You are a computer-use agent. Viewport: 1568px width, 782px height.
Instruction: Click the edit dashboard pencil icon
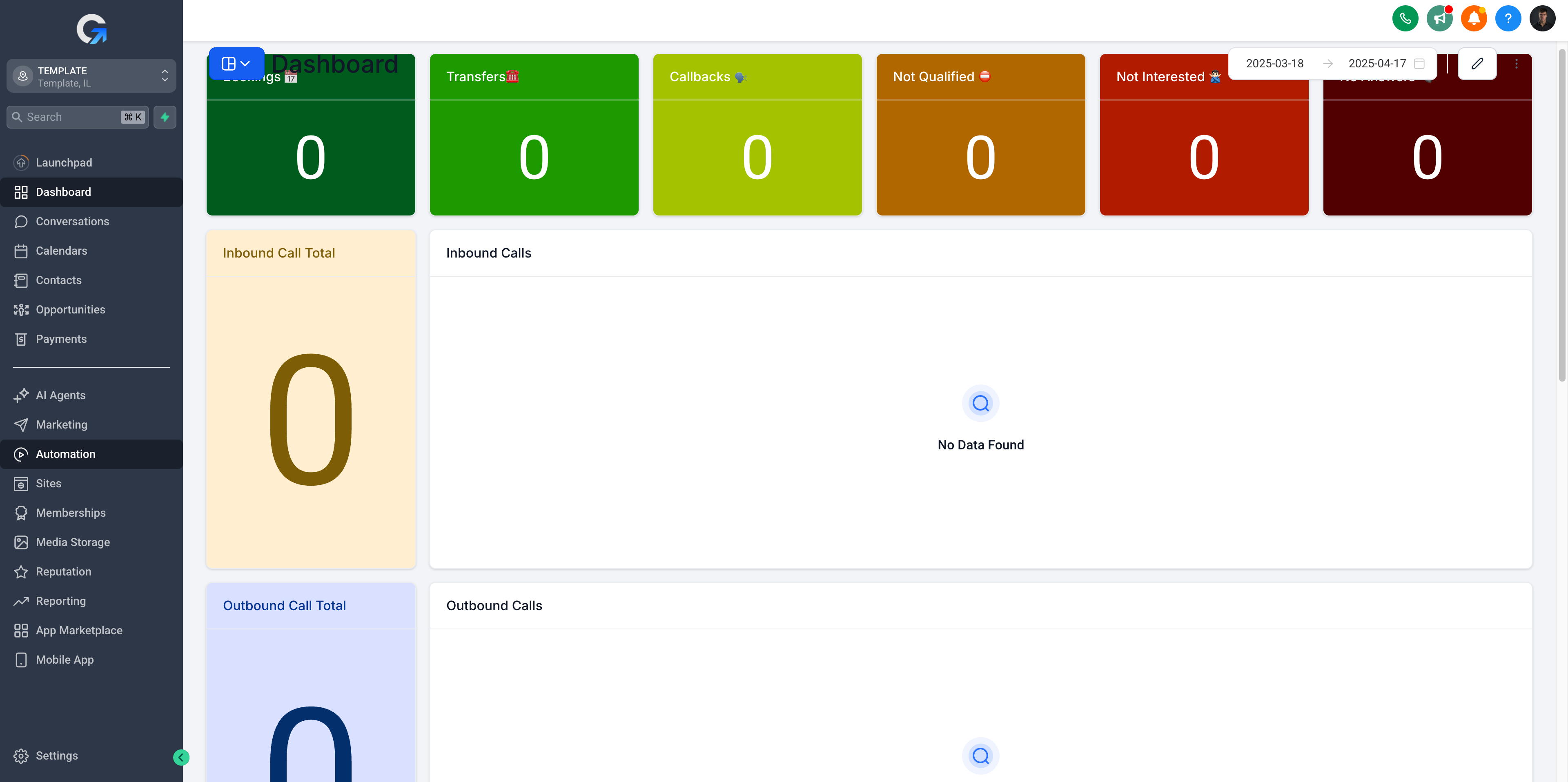(1477, 63)
